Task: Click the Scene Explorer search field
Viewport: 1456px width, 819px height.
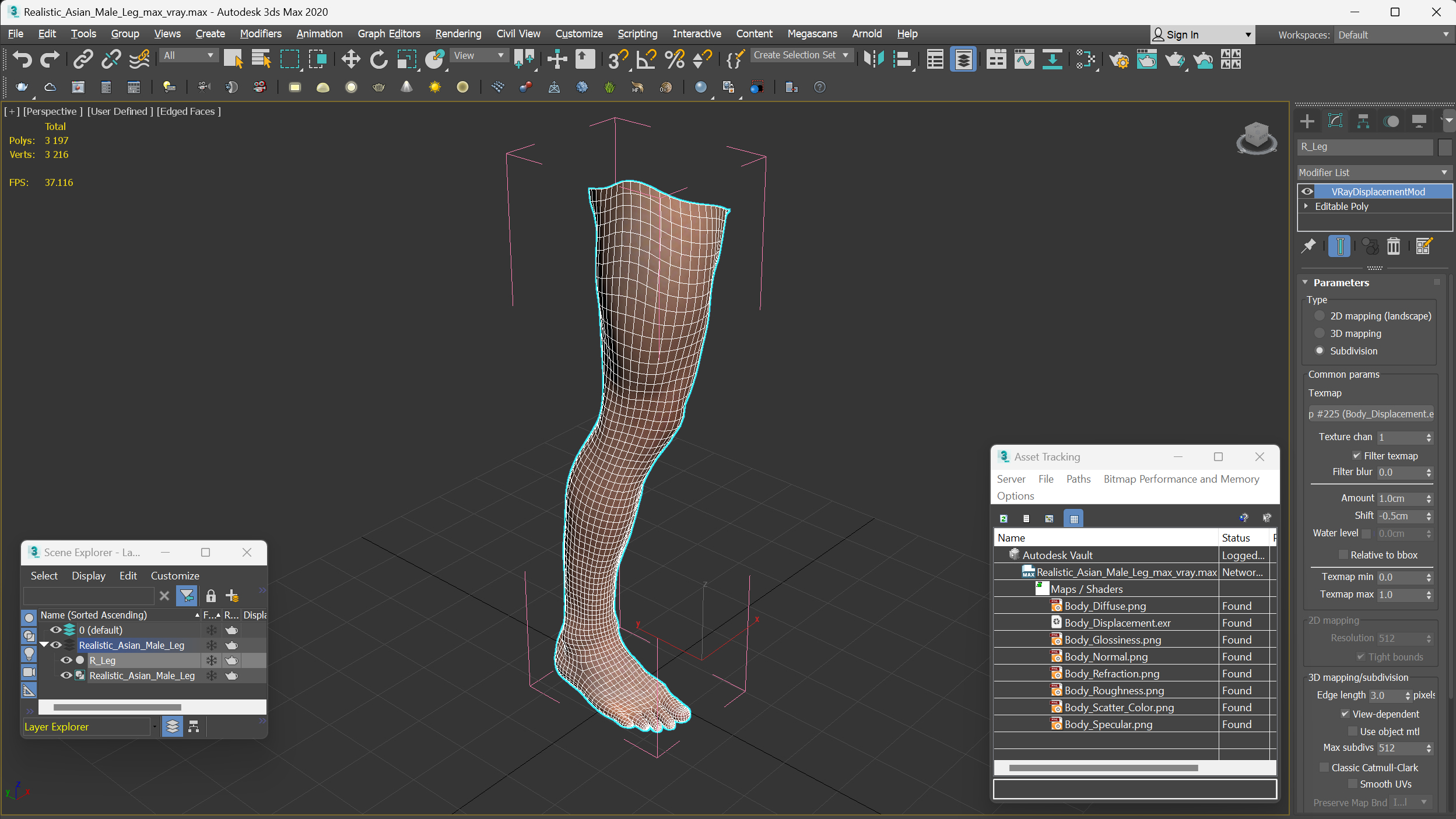Action: (89, 596)
